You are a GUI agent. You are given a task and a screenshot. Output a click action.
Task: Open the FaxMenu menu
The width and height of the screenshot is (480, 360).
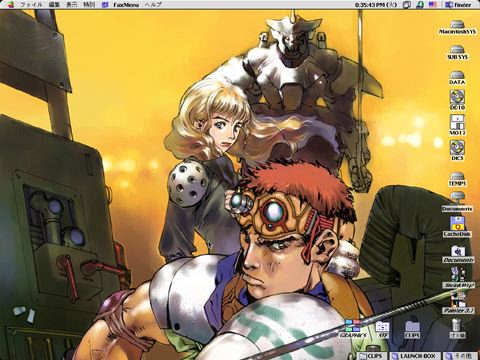(126, 5)
